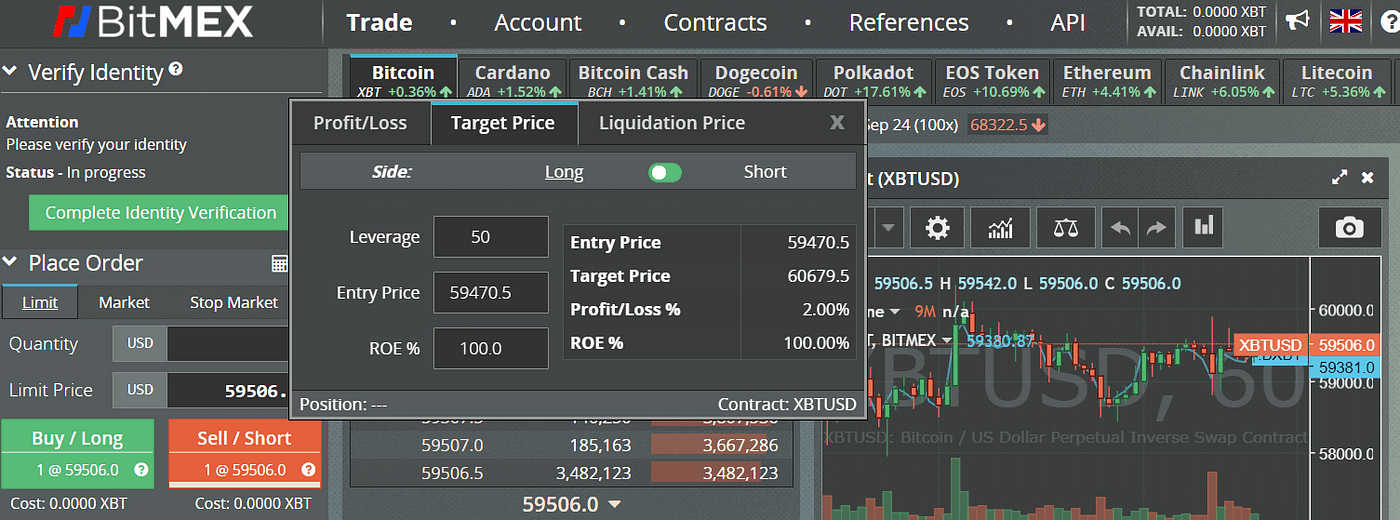This screenshot has width=1400, height=520.
Task: Select the EOS Token tab
Action: 992,80
